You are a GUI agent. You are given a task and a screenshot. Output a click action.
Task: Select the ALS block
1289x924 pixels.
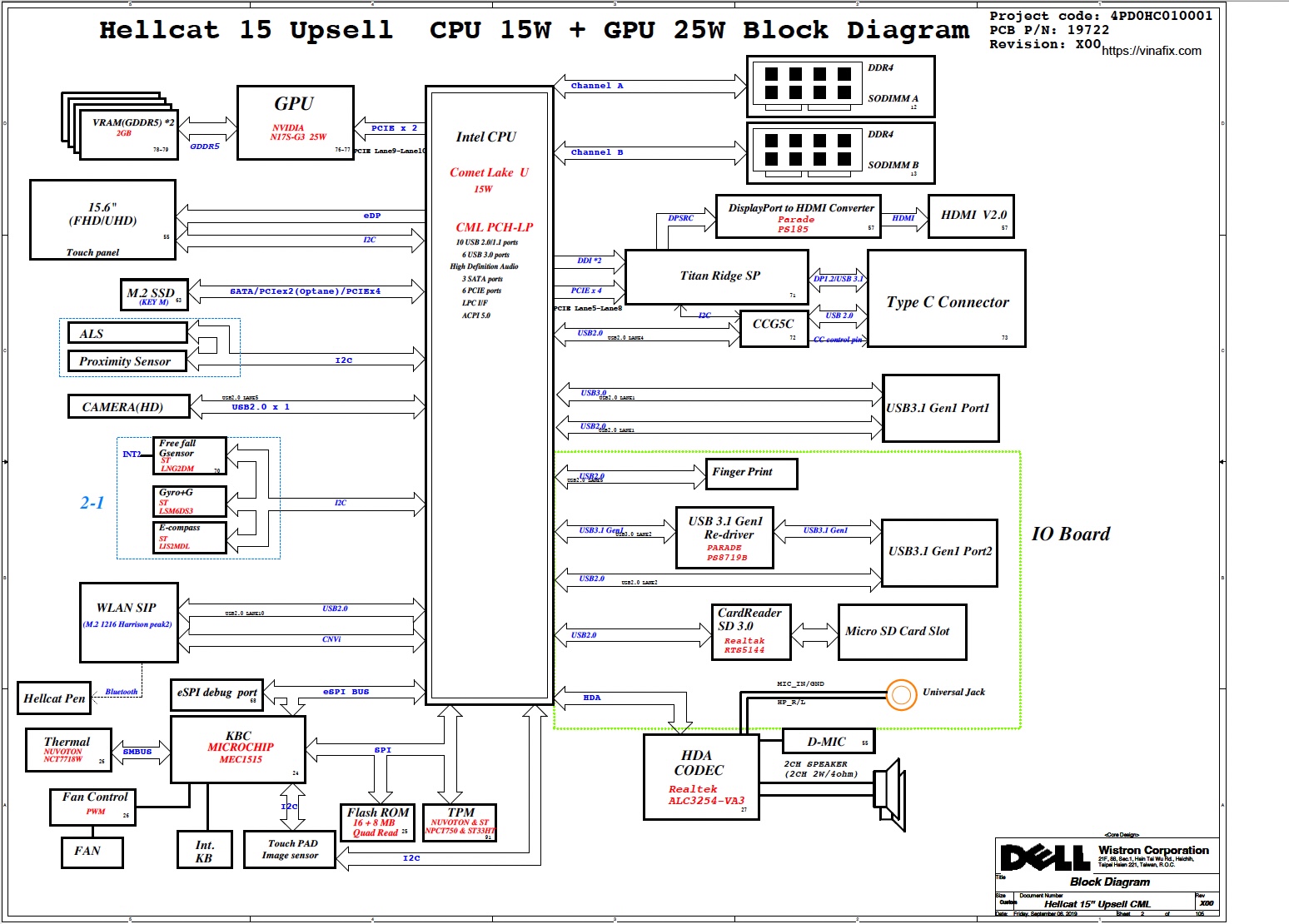(x=127, y=333)
